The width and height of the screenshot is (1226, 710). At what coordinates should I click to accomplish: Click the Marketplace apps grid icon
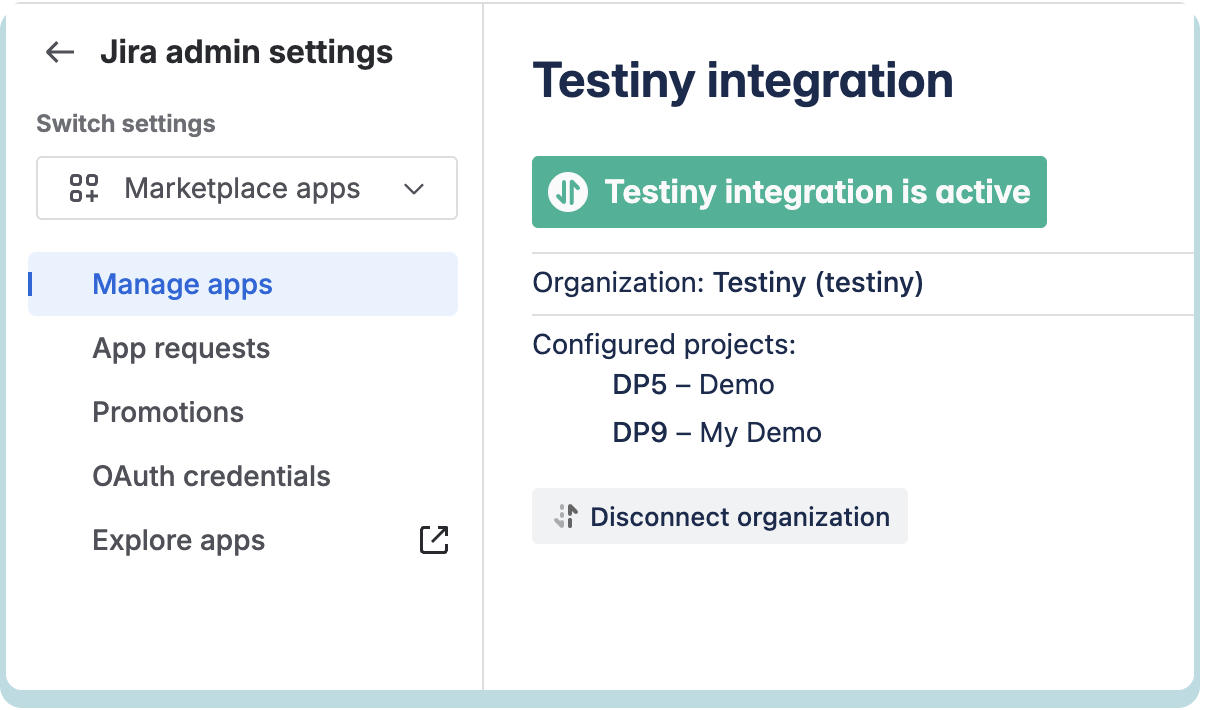(x=86, y=188)
